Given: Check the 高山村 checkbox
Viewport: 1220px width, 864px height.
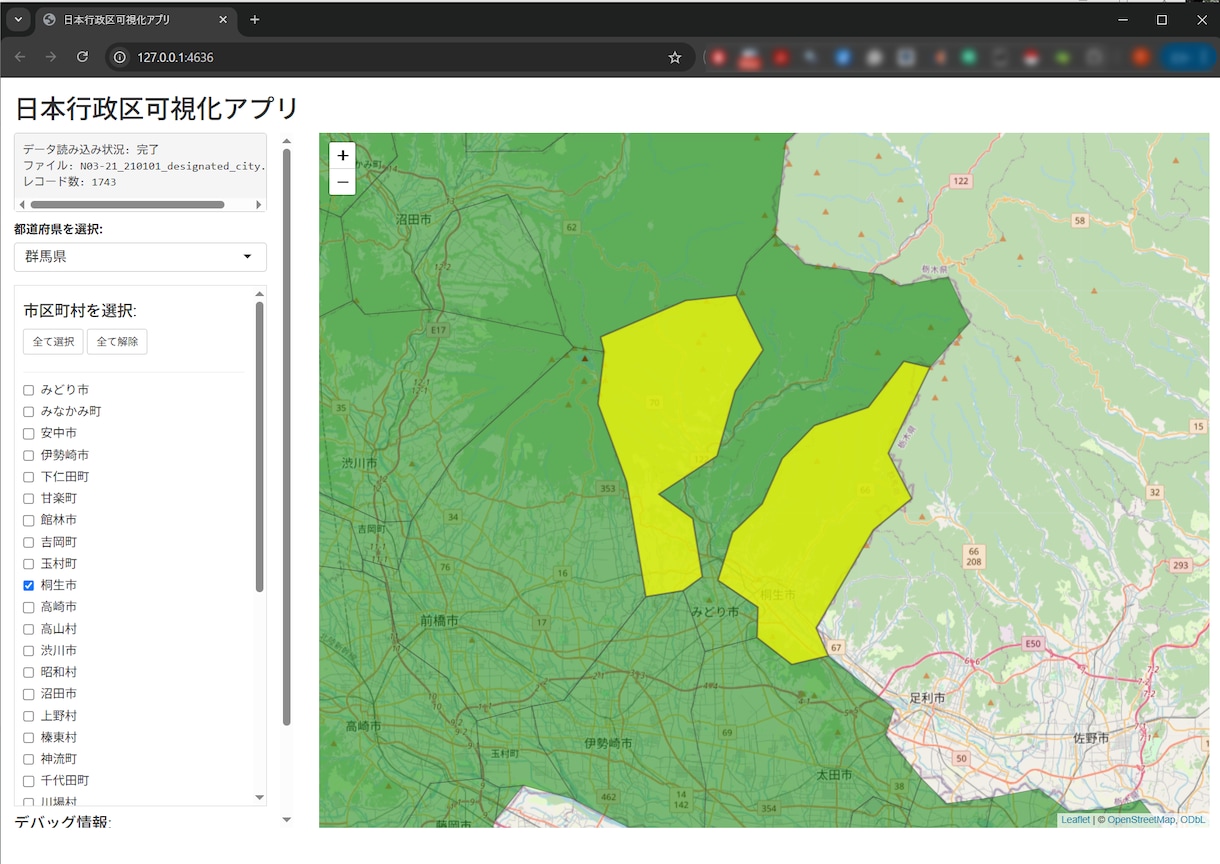Looking at the screenshot, I should pyautogui.click(x=29, y=629).
